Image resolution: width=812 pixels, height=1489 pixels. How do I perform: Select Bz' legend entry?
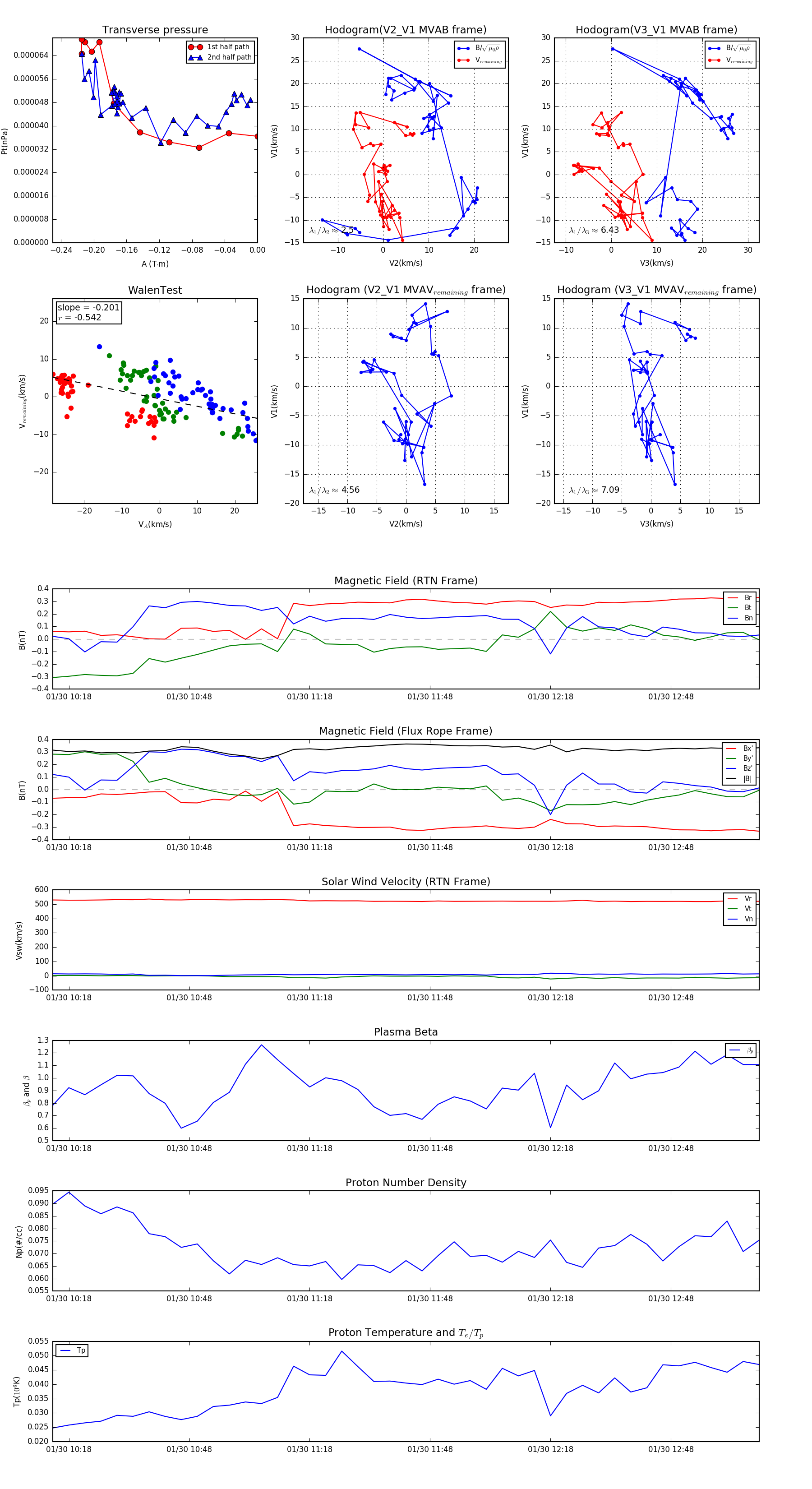tap(739, 768)
